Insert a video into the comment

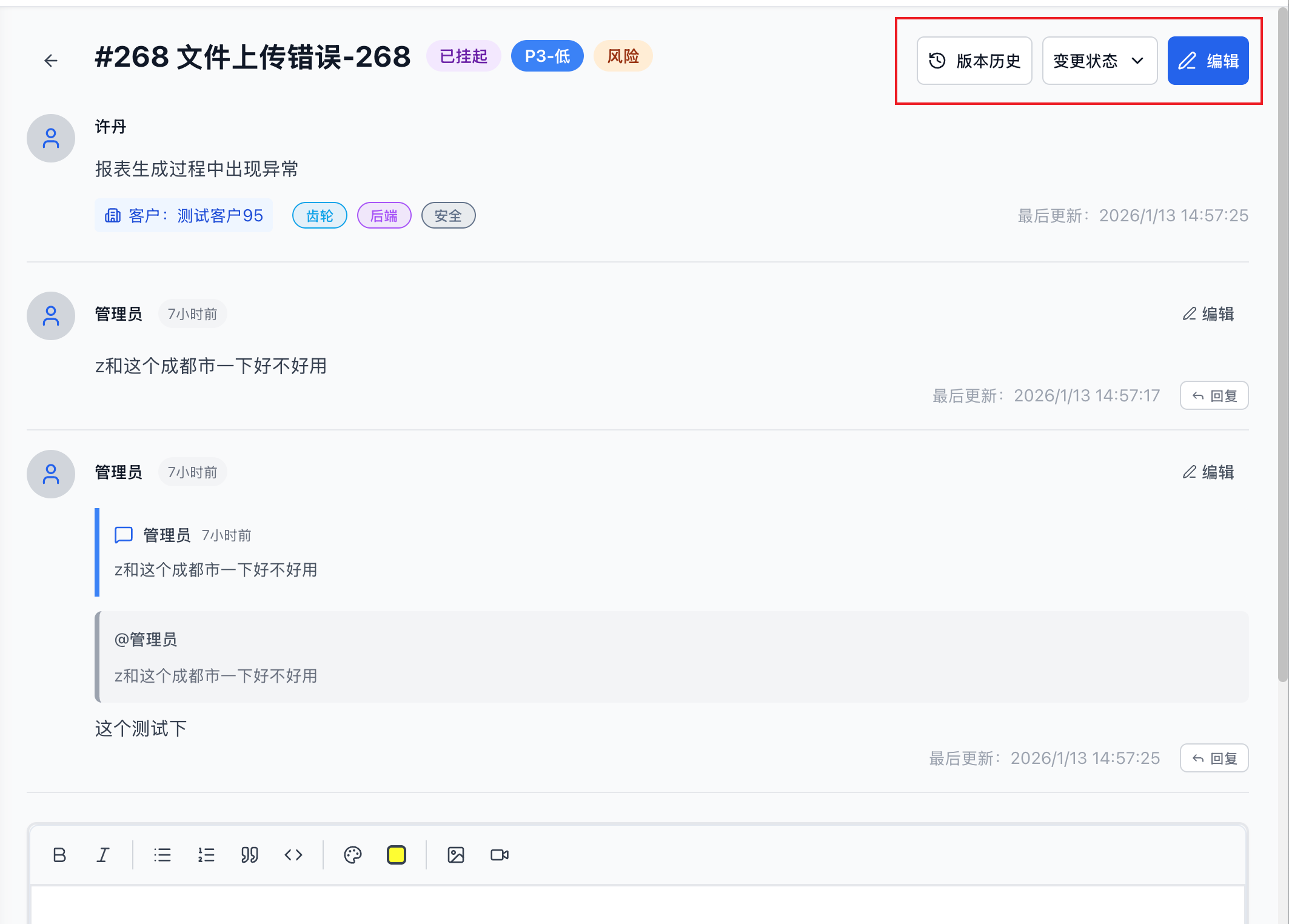click(500, 855)
